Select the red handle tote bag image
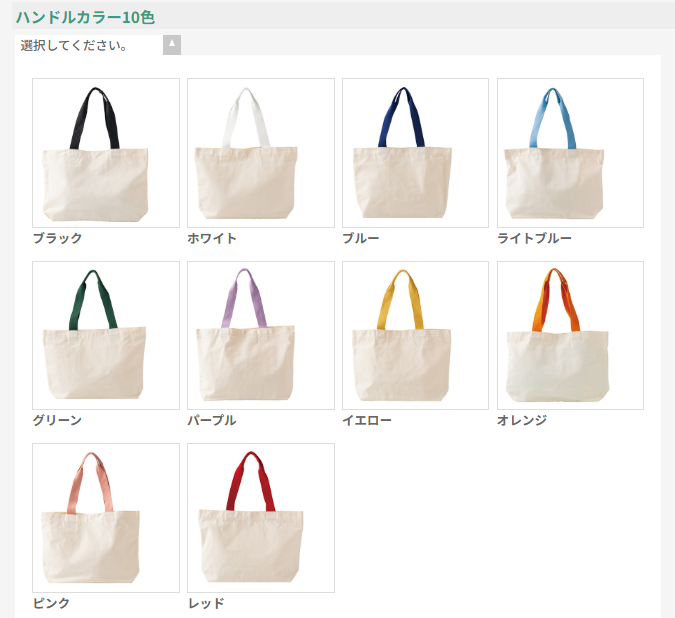 coord(261,518)
